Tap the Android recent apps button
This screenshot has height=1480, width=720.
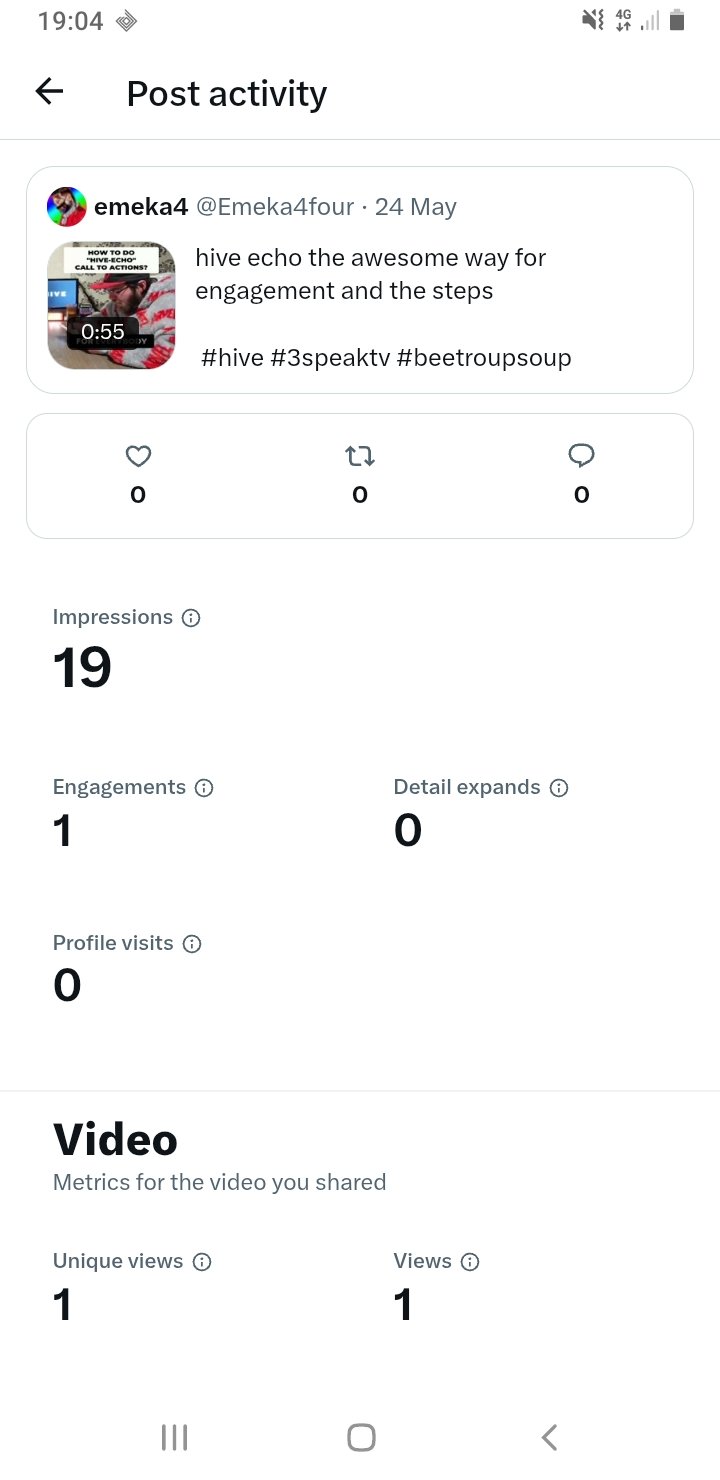coord(175,1437)
